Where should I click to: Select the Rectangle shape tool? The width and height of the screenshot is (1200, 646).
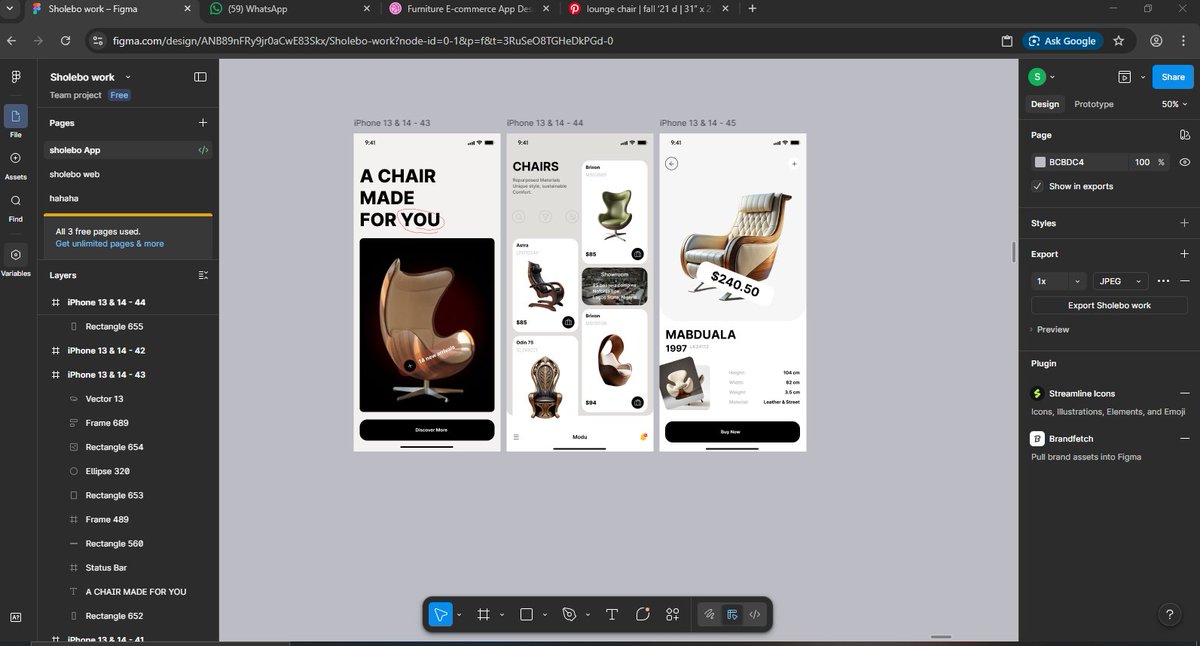pyautogui.click(x=528, y=614)
